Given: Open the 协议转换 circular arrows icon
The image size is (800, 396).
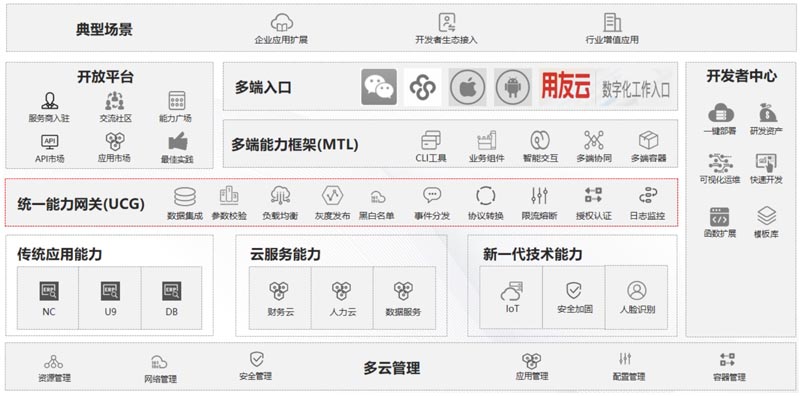Looking at the screenshot, I should pos(486,196).
